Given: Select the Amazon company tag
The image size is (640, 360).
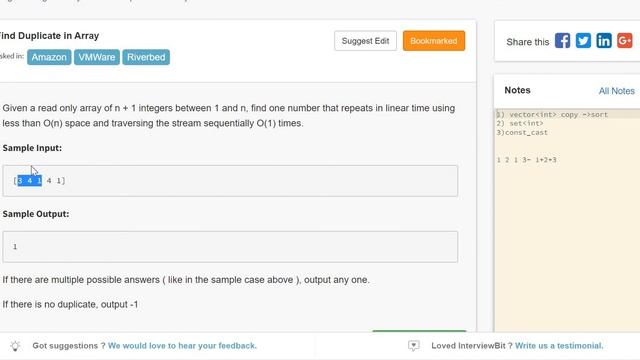Looking at the screenshot, I should 49,57.
